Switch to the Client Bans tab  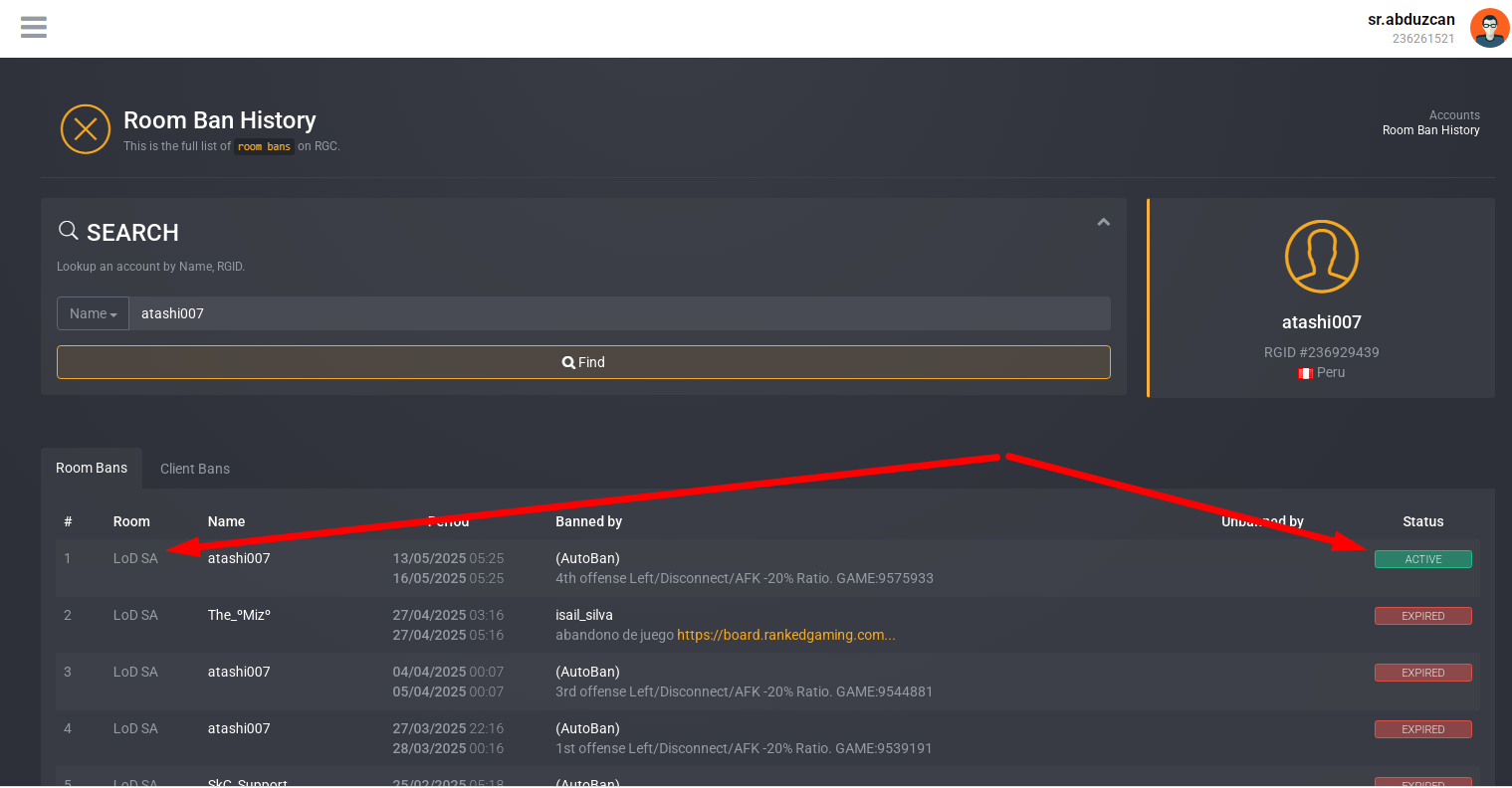(195, 469)
